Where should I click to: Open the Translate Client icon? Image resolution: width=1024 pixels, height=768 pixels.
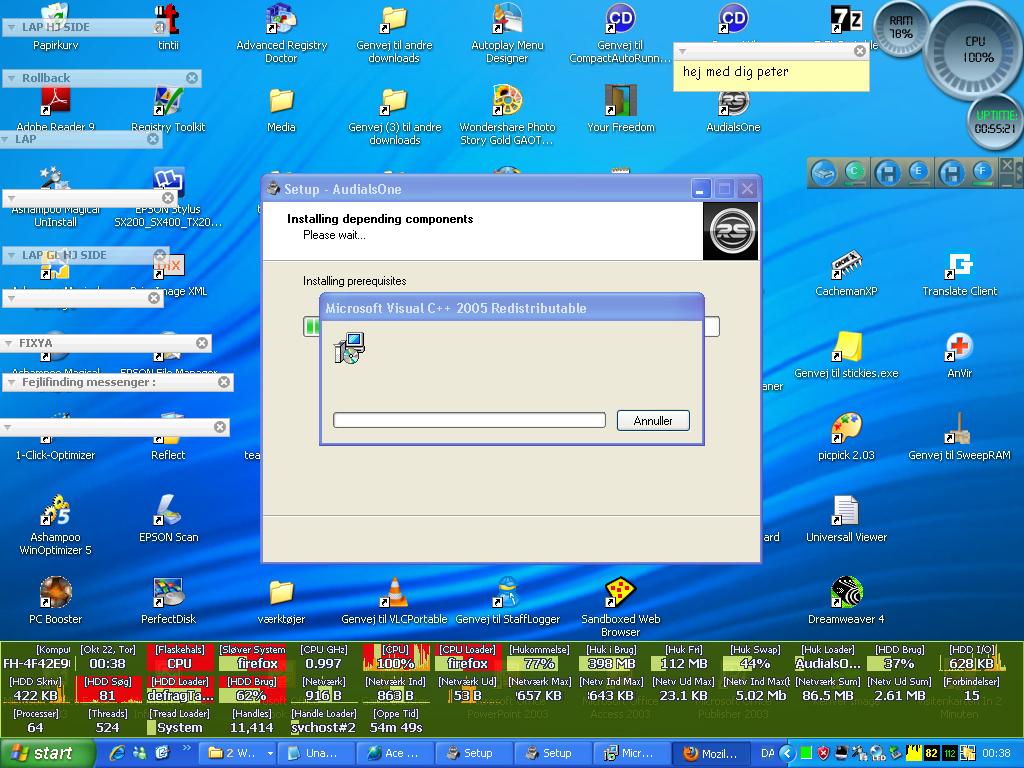coord(959,267)
